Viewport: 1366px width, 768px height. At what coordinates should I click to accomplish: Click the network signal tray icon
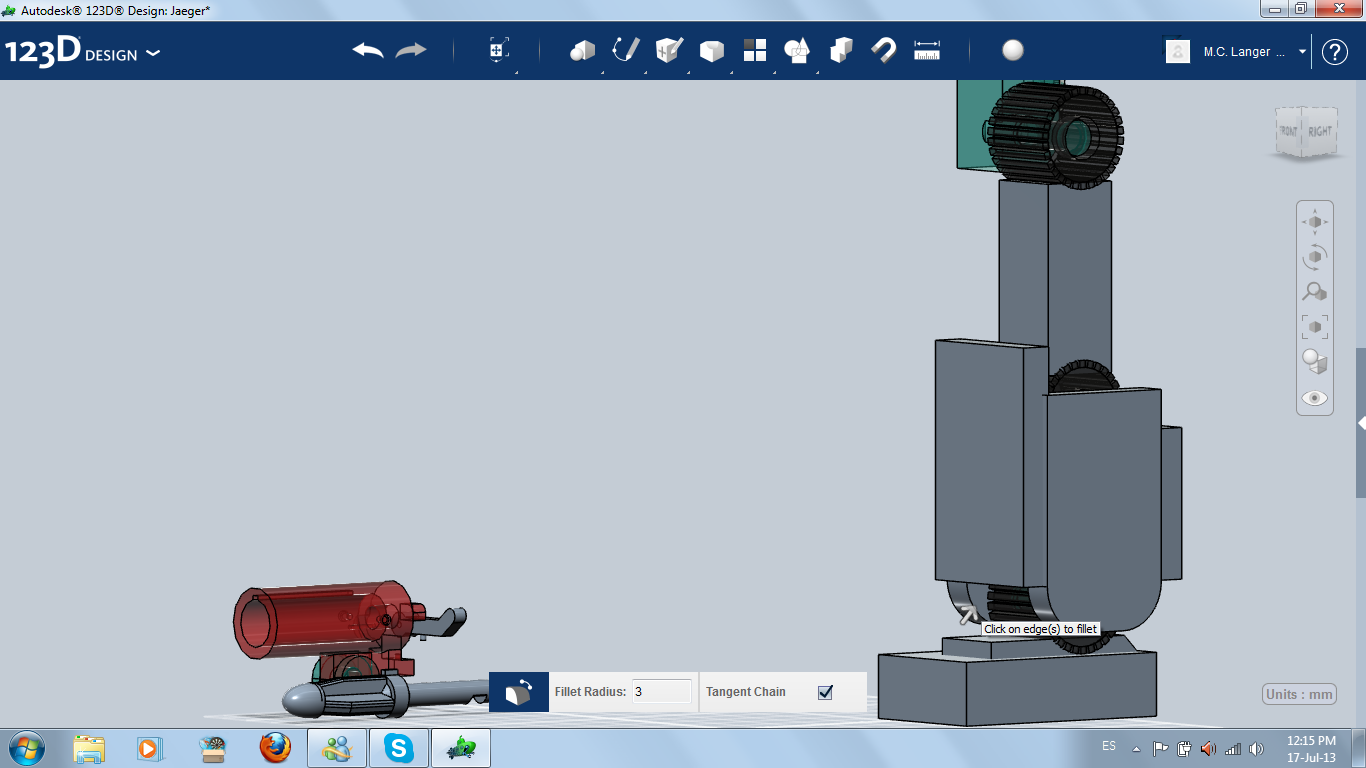click(x=1233, y=748)
